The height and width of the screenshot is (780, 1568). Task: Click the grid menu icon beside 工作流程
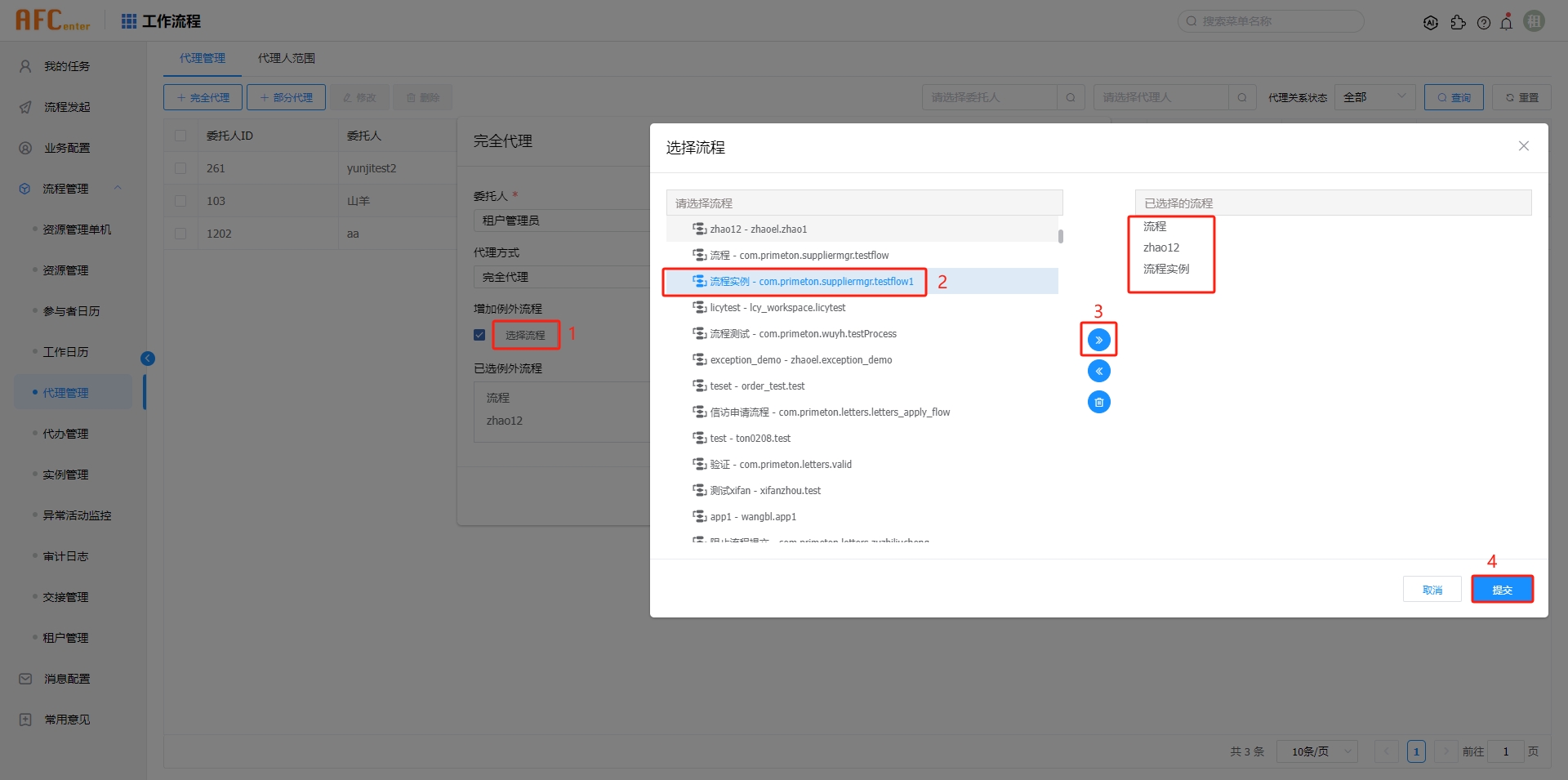pos(128,20)
